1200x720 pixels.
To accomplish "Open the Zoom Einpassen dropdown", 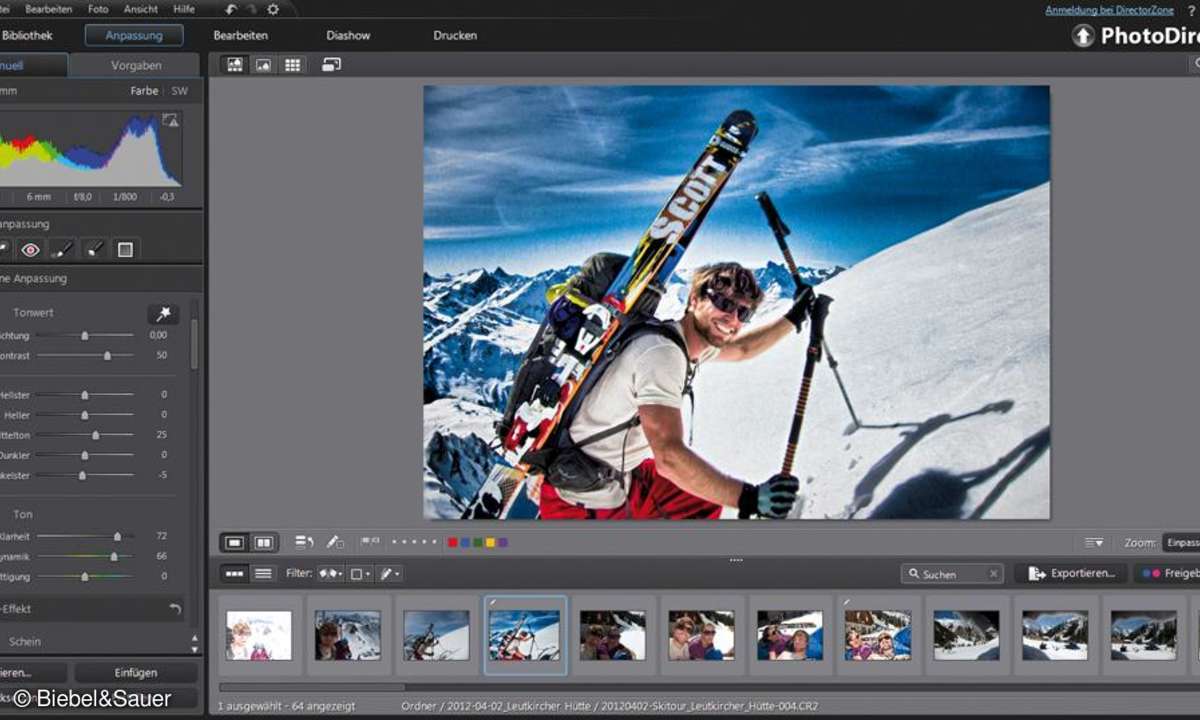I will click(x=1180, y=542).
